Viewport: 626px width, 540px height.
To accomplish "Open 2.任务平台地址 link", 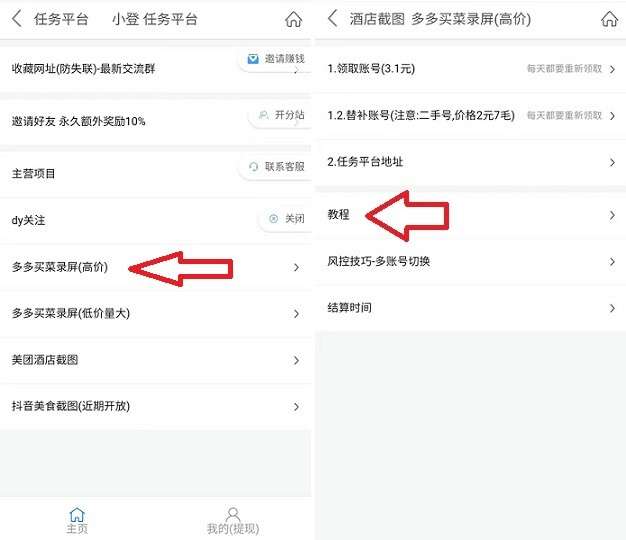I will (470, 162).
